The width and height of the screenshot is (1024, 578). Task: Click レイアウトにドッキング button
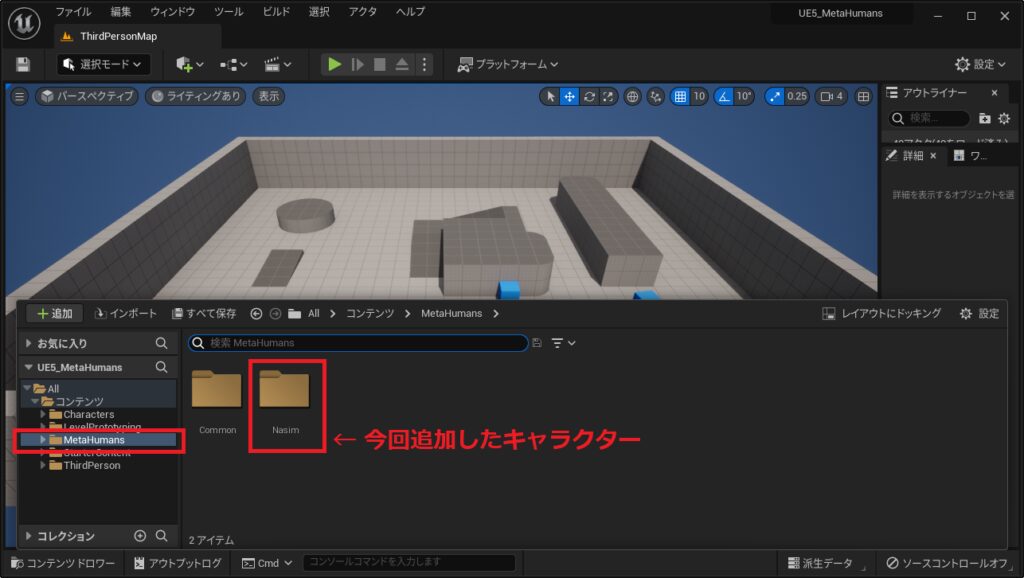[882, 313]
